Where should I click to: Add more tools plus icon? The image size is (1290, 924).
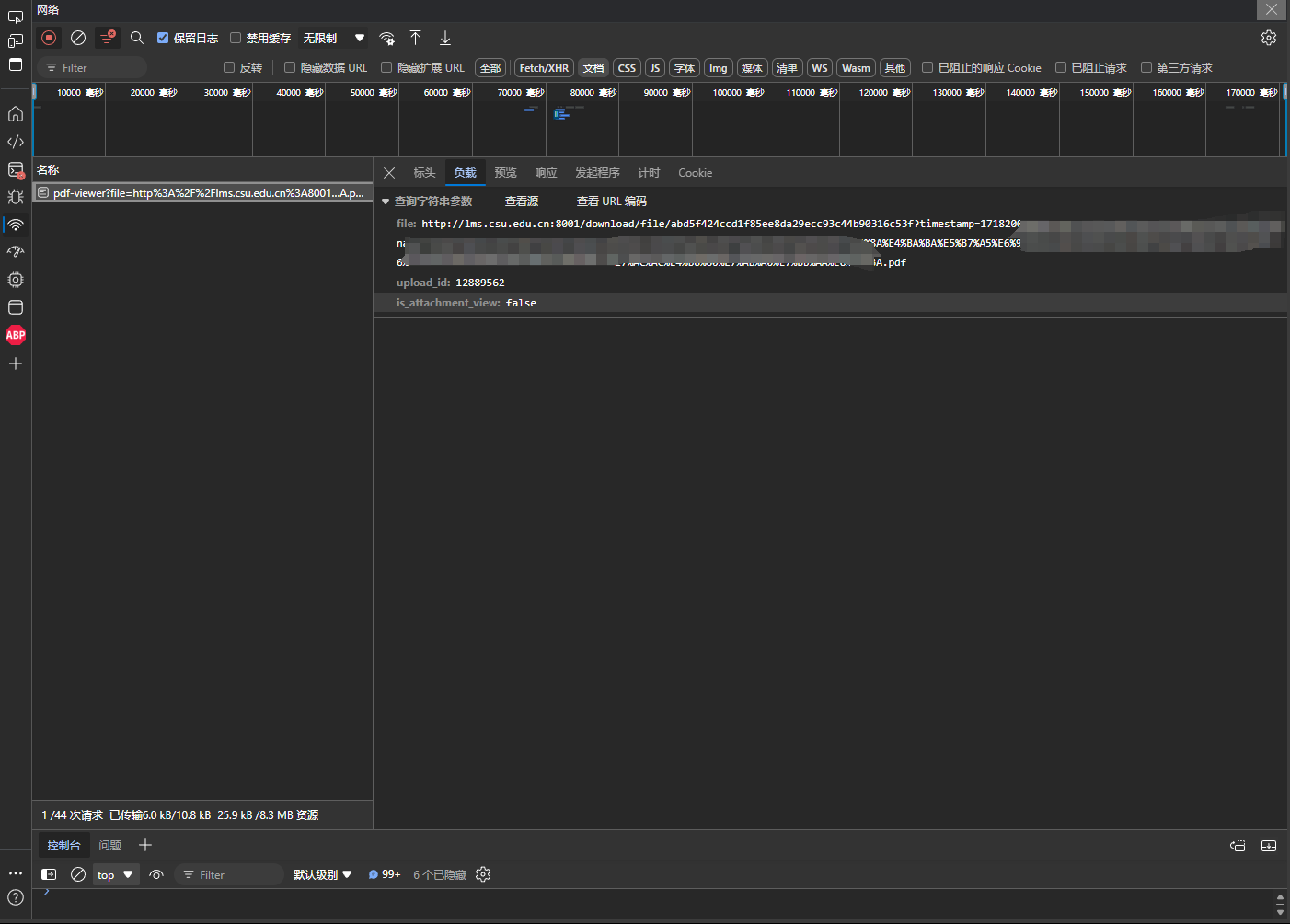pyautogui.click(x=16, y=364)
